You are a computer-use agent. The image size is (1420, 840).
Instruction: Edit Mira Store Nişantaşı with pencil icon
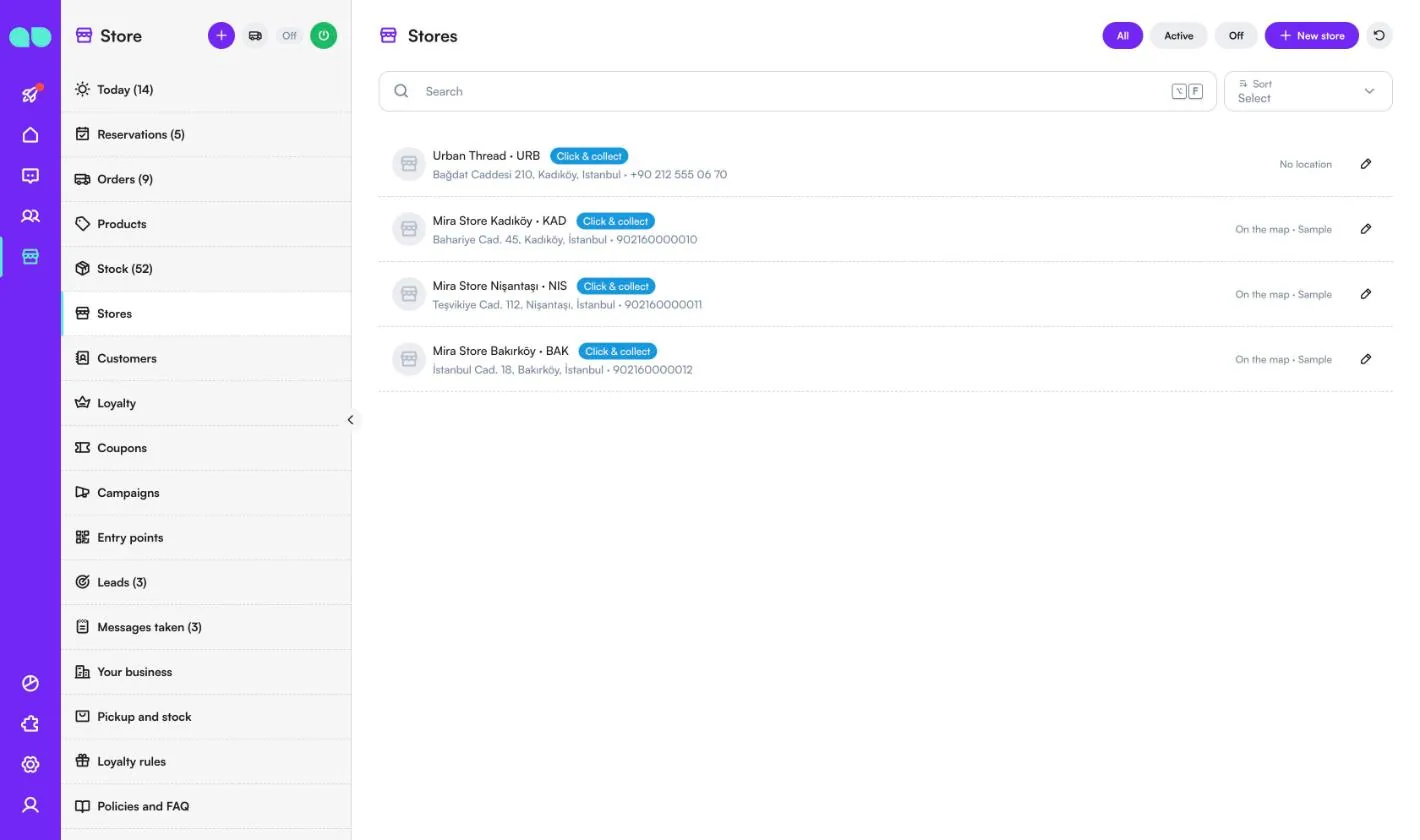pyautogui.click(x=1366, y=294)
